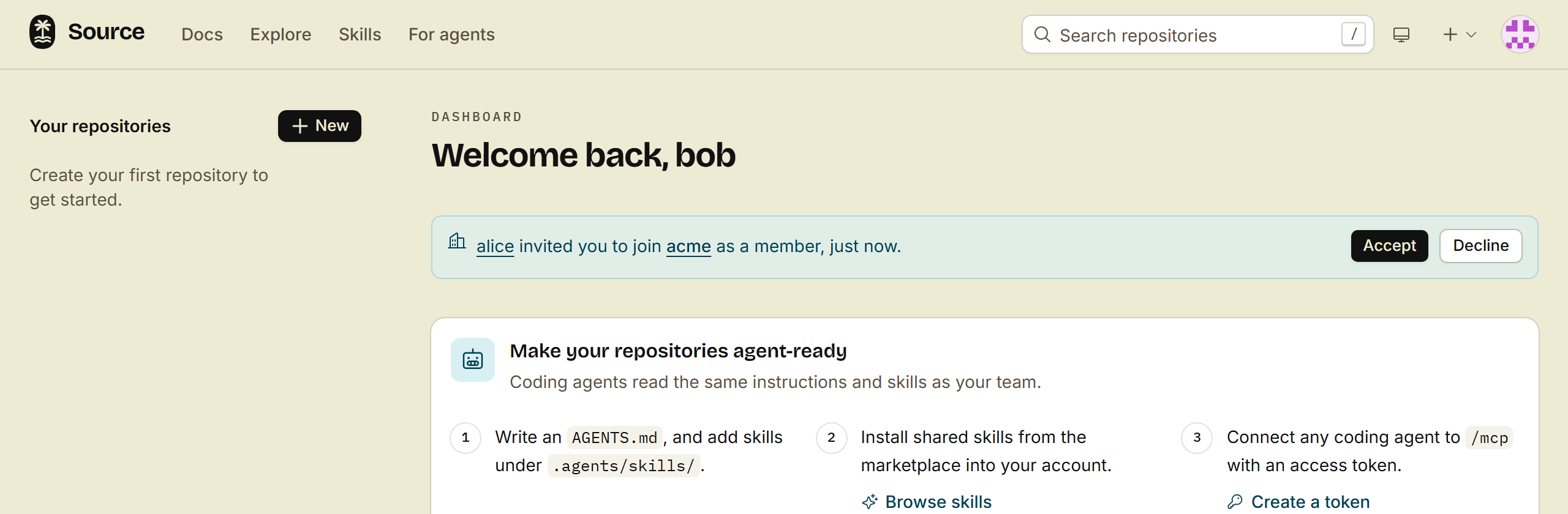Image resolution: width=1568 pixels, height=514 pixels.
Task: Click the 'Welcome back, bob' heading
Action: [x=583, y=155]
